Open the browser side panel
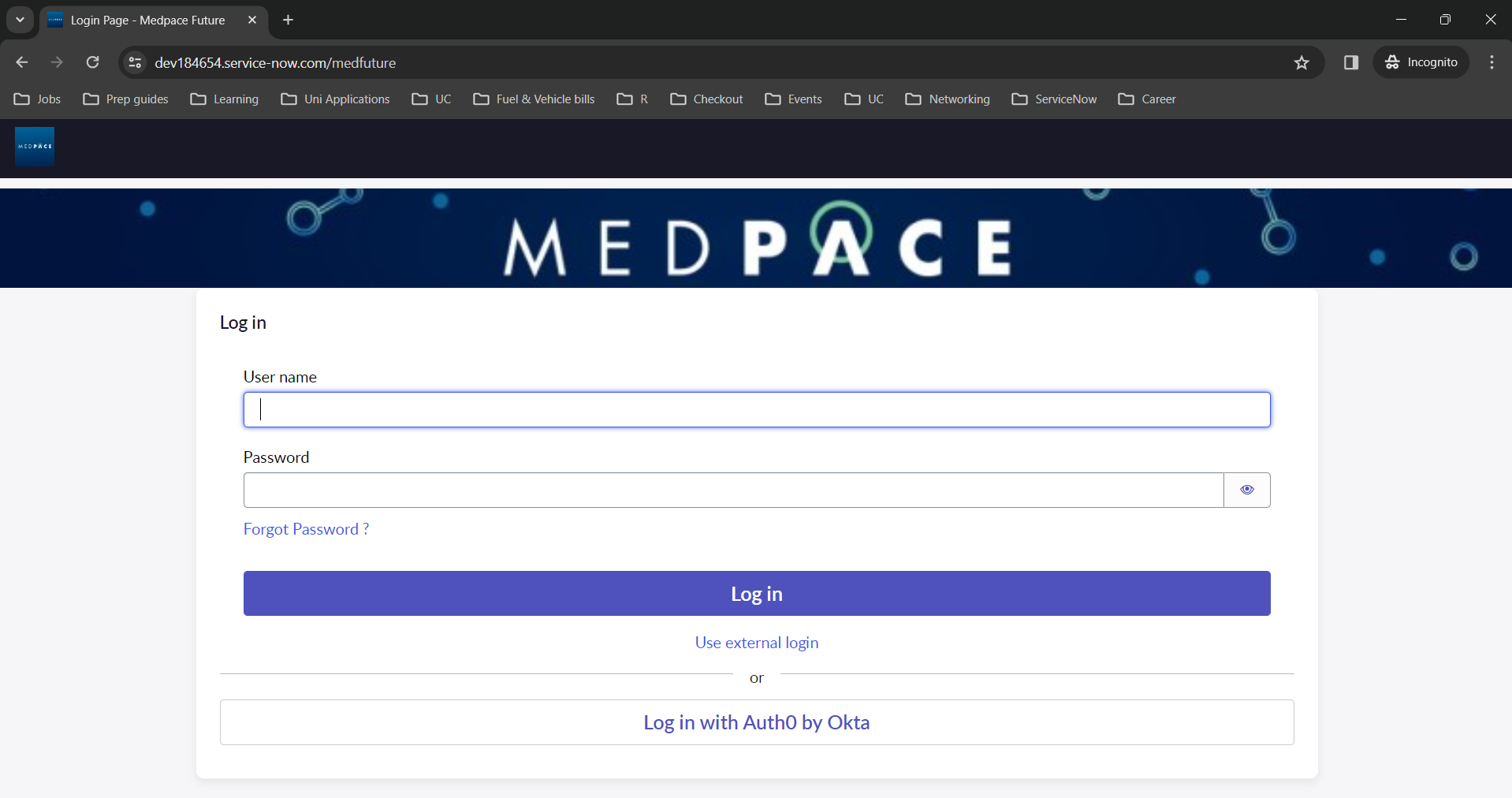 [x=1351, y=62]
